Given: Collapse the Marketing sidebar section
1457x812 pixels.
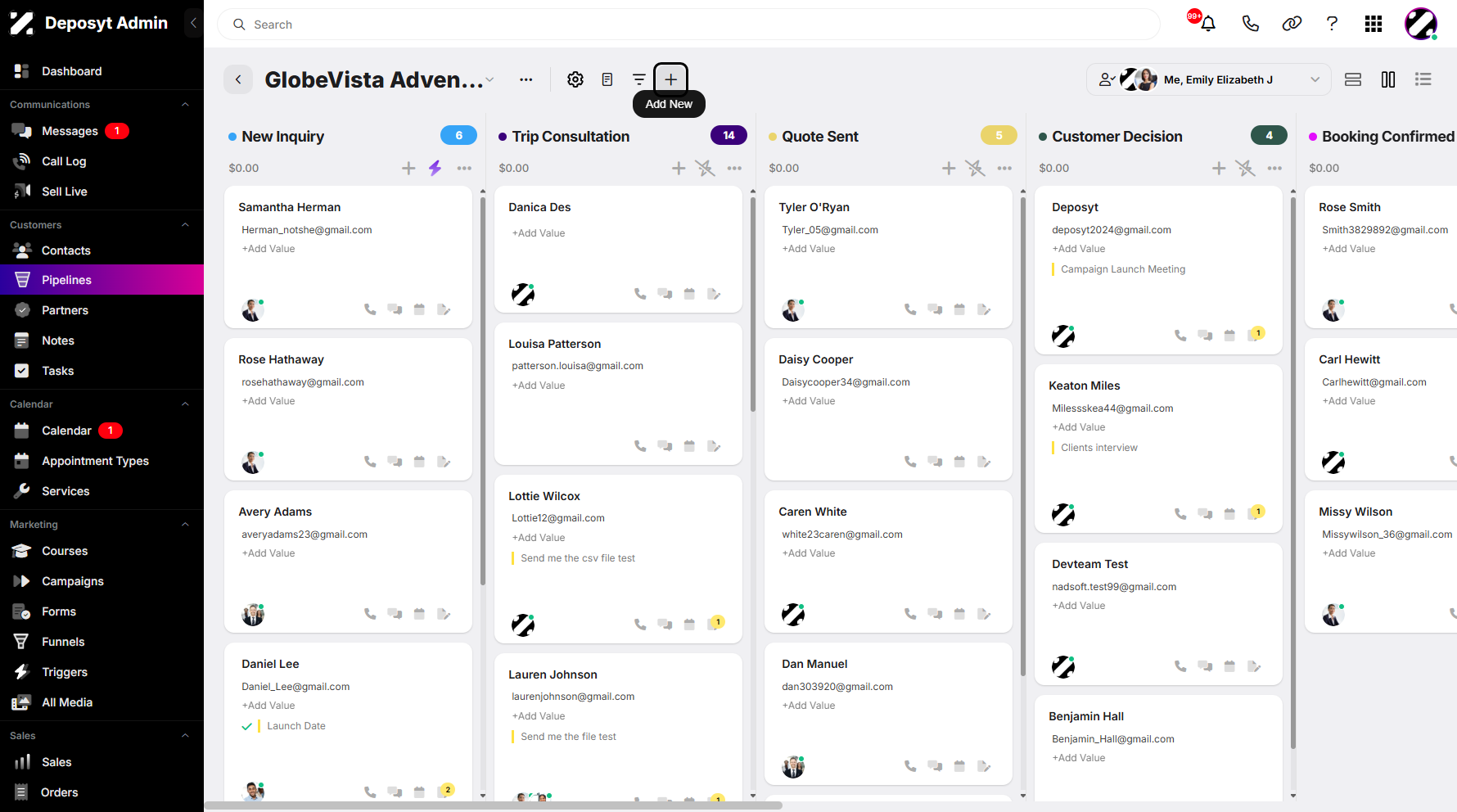Looking at the screenshot, I should tap(185, 525).
